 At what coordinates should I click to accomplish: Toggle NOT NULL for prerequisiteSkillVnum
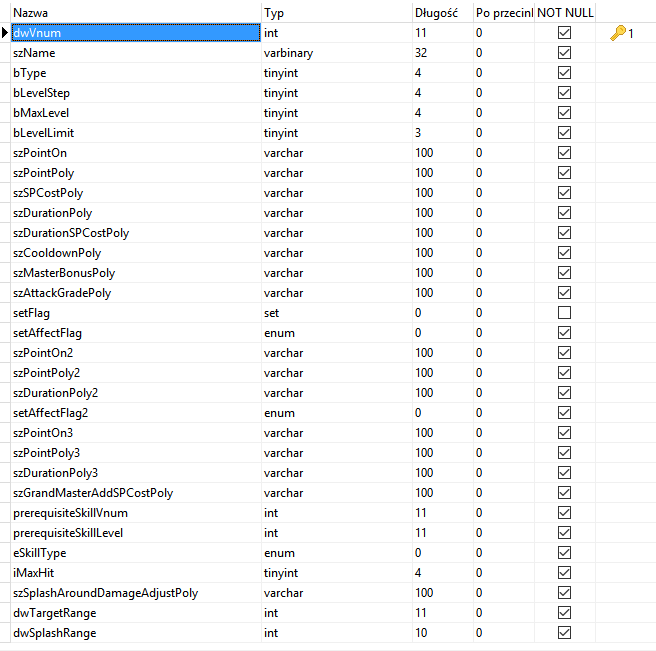click(564, 513)
